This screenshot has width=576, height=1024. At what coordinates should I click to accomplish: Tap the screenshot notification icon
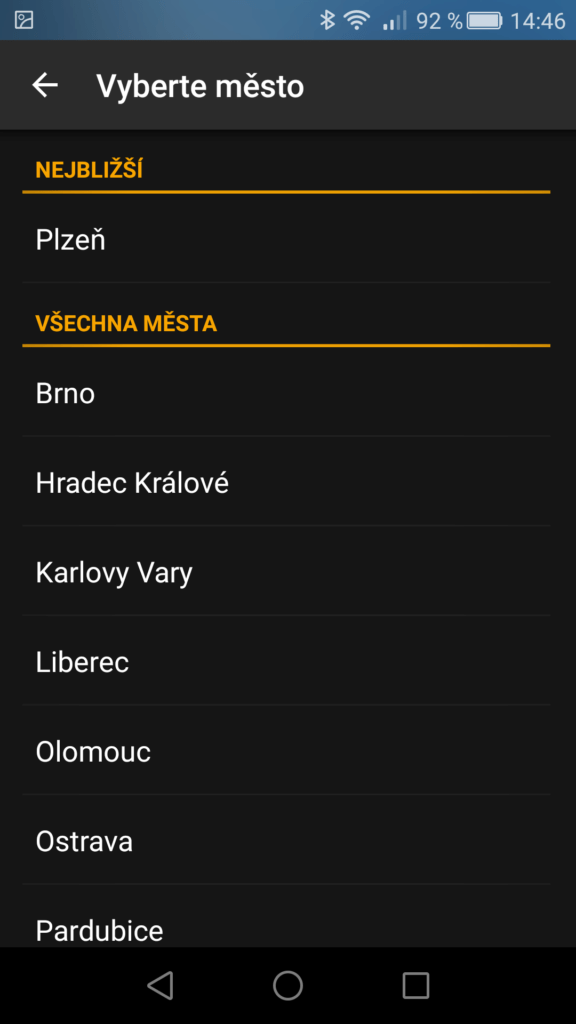tap(24, 20)
